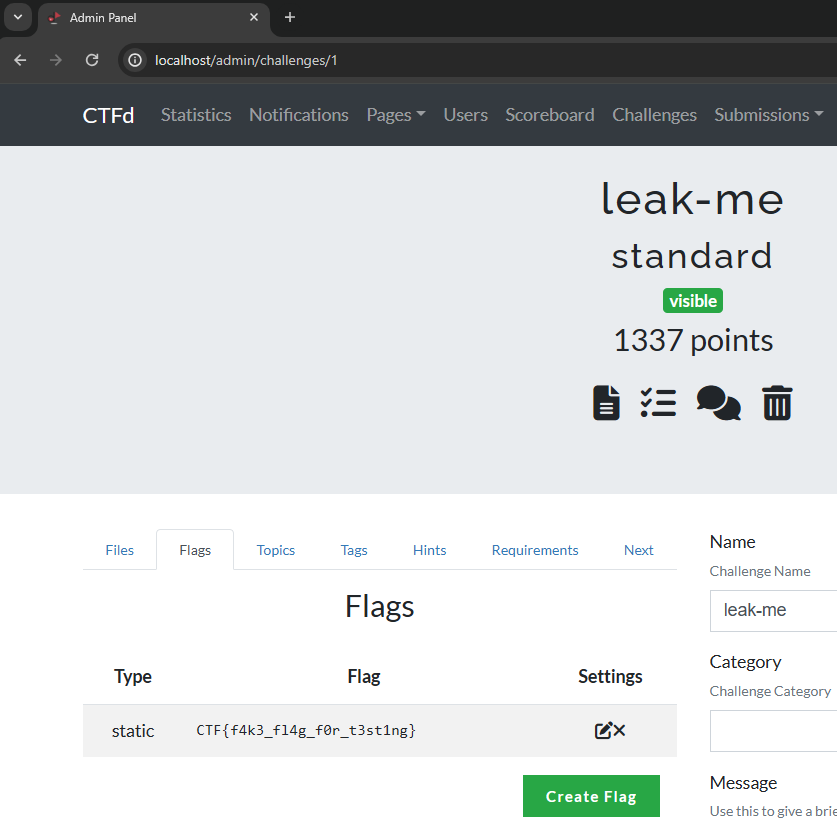Image resolution: width=837 pixels, height=829 pixels.
Task: Open the Challenges admin page
Action: (x=654, y=115)
